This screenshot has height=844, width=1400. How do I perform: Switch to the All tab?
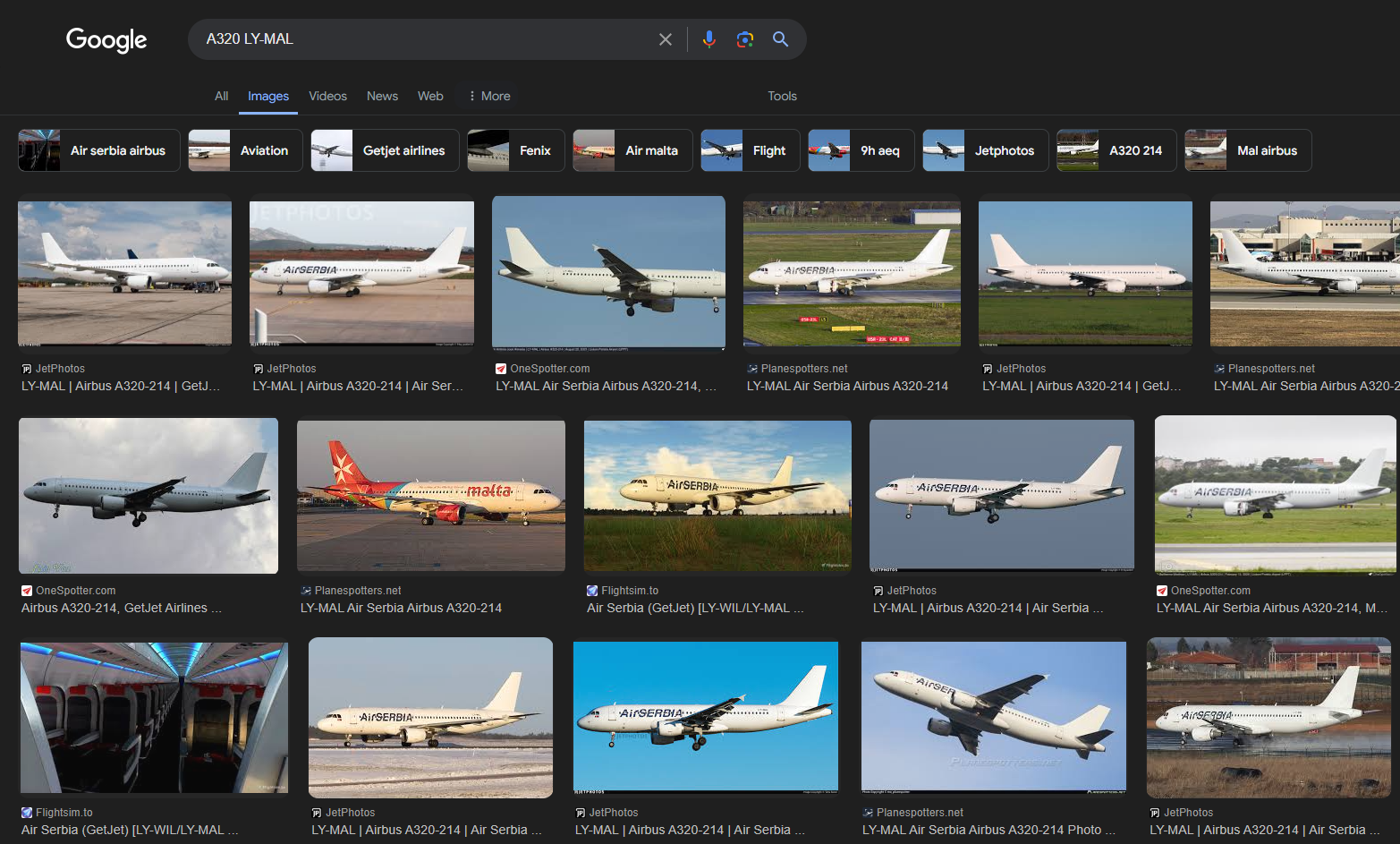(222, 96)
